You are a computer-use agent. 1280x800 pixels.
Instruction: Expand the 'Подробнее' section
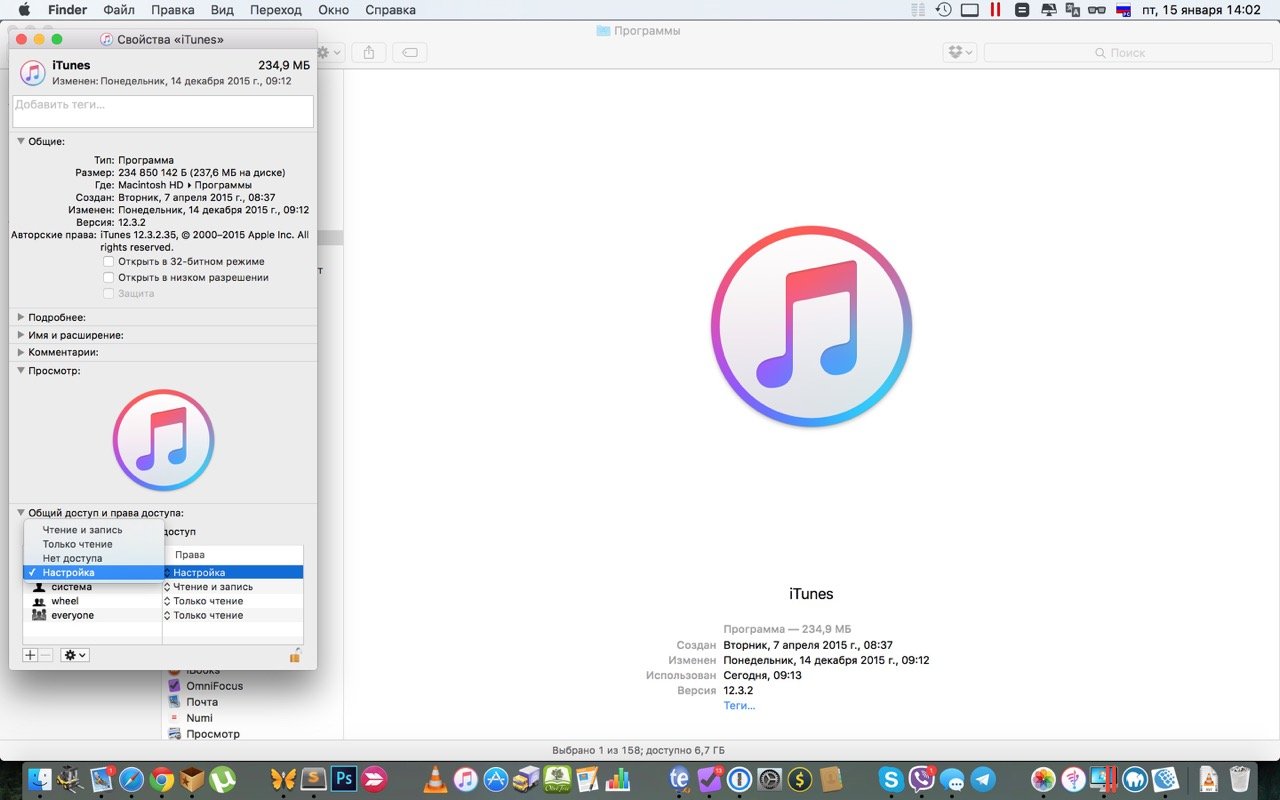tap(21, 317)
